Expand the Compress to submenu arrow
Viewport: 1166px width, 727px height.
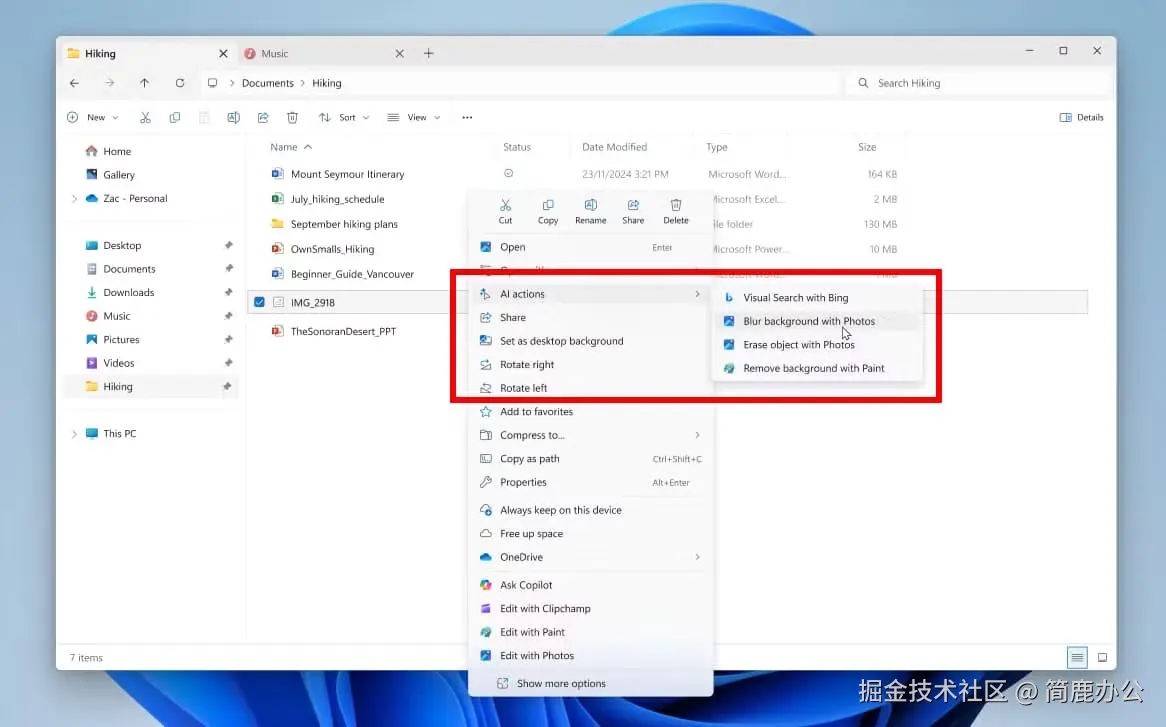(698, 435)
